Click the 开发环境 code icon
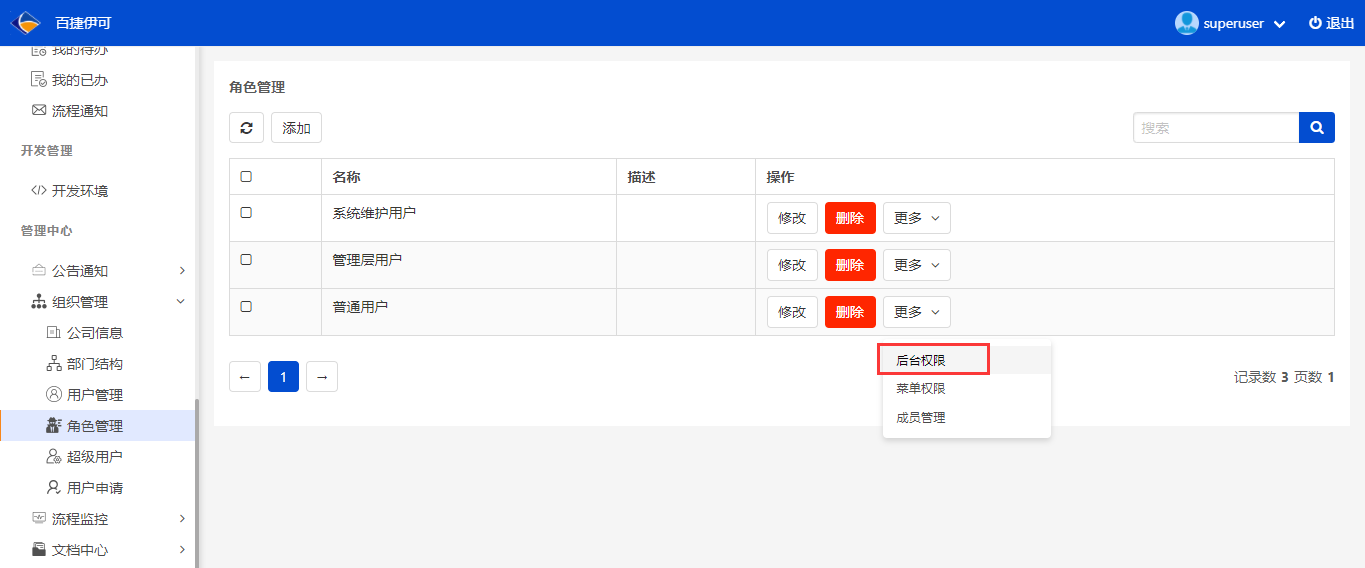This screenshot has height=568, width=1365. [x=39, y=191]
